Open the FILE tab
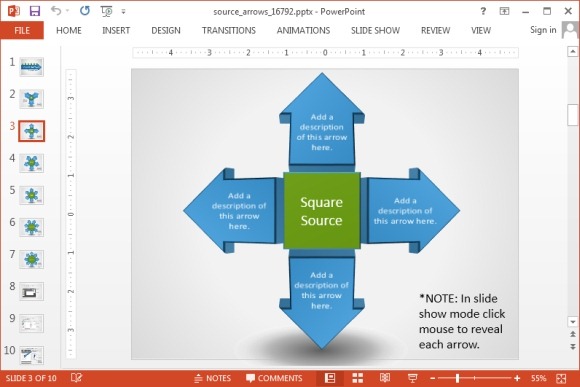 (22, 30)
